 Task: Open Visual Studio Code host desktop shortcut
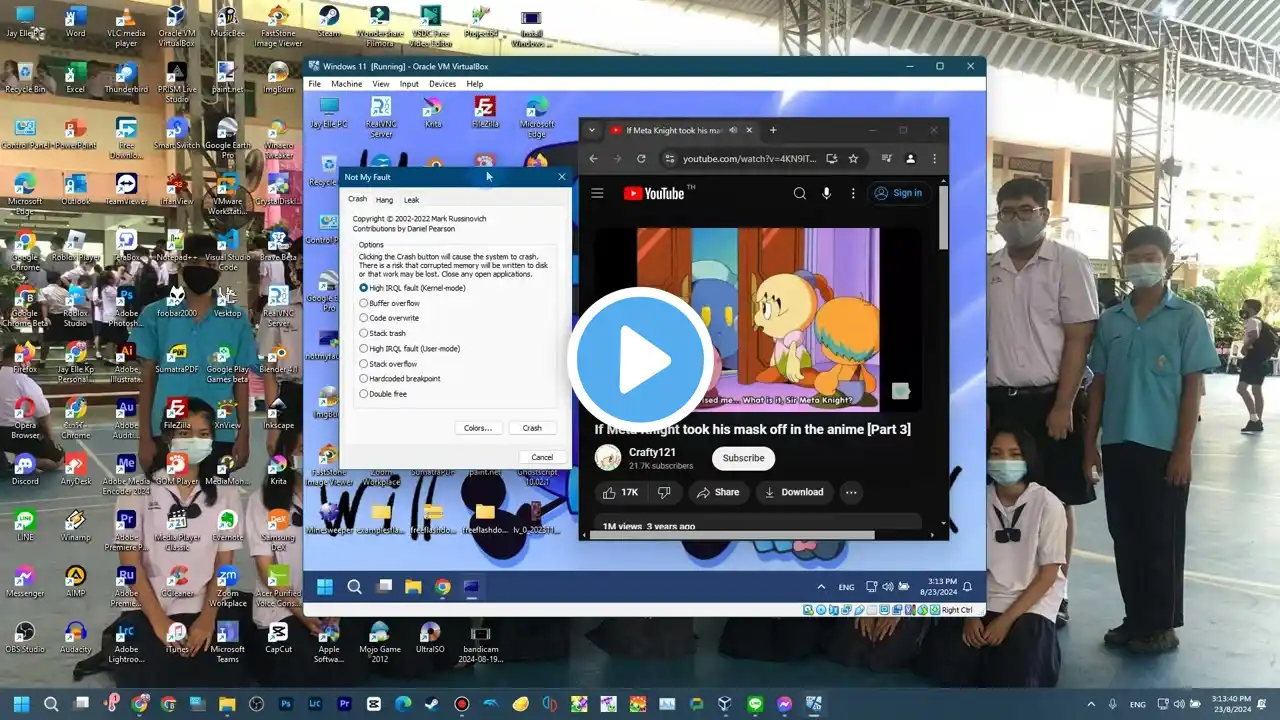[x=228, y=249]
